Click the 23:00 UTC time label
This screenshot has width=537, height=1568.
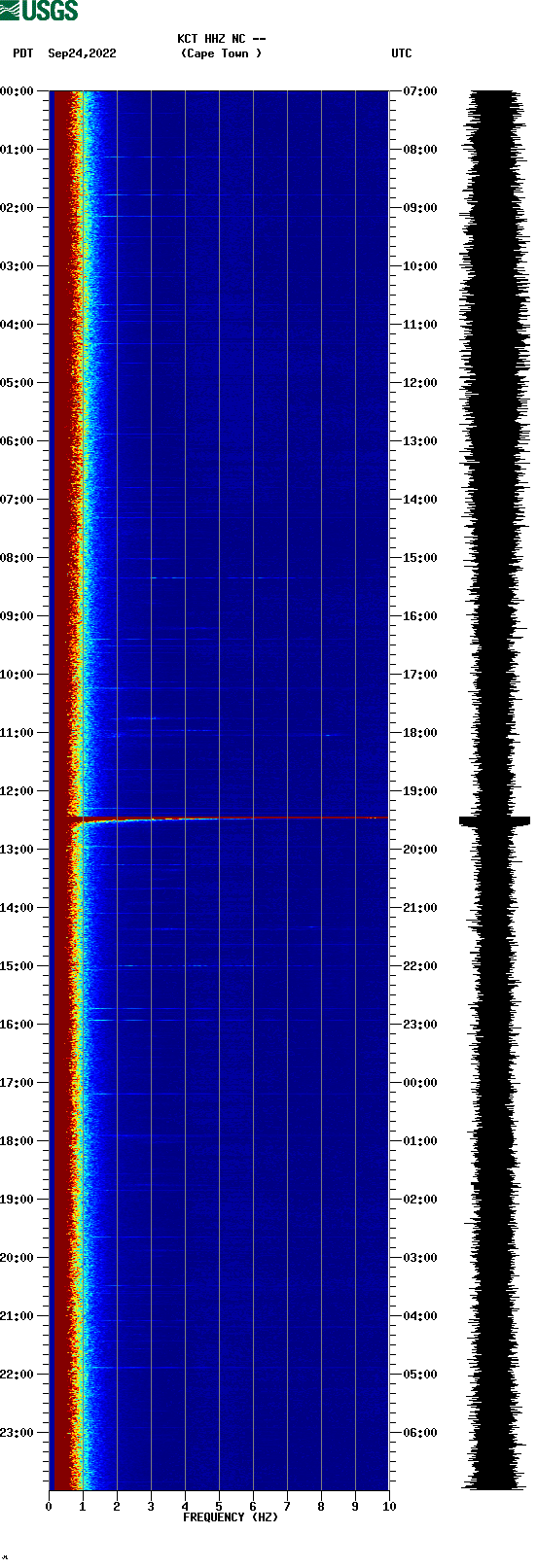[420, 1025]
